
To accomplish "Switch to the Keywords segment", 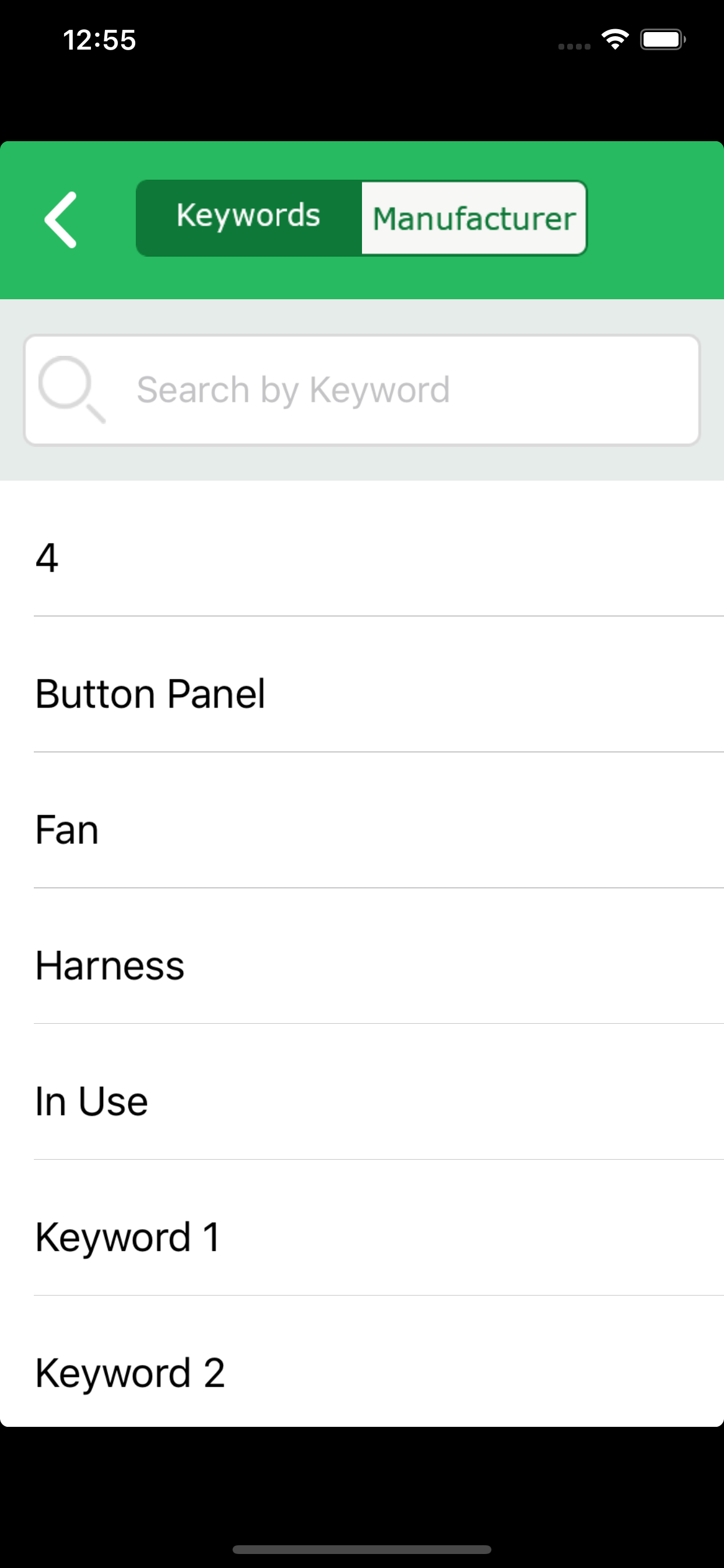I will coord(249,218).
